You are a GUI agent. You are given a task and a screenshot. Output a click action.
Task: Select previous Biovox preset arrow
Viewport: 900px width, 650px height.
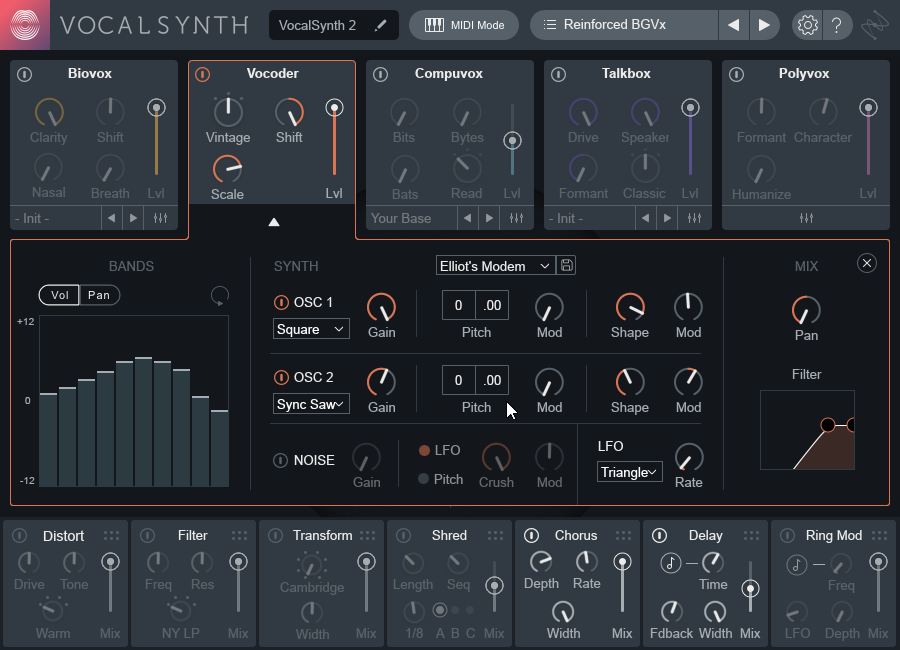point(111,218)
